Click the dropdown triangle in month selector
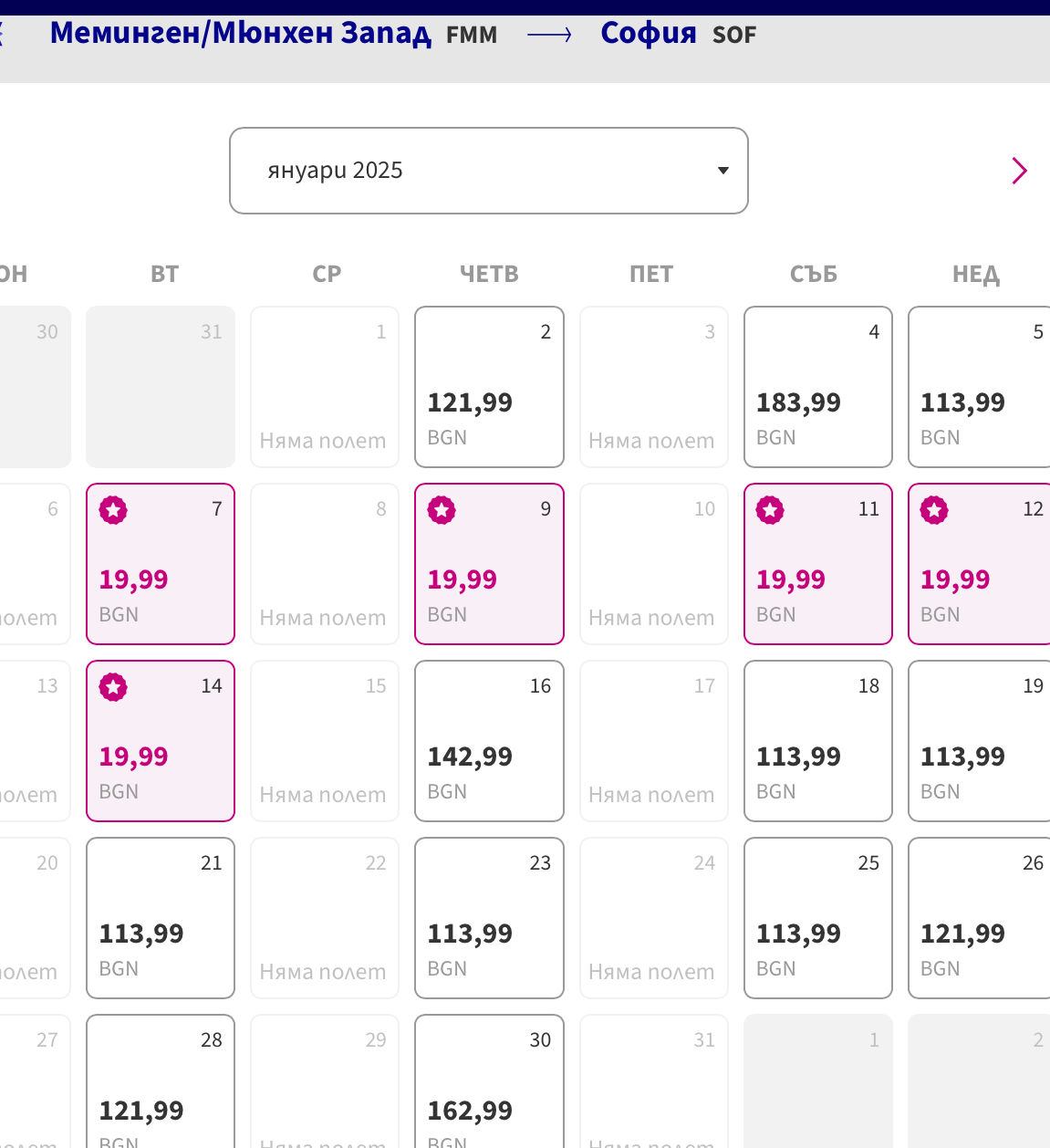Screen dimensions: 1050x1148 click(723, 171)
